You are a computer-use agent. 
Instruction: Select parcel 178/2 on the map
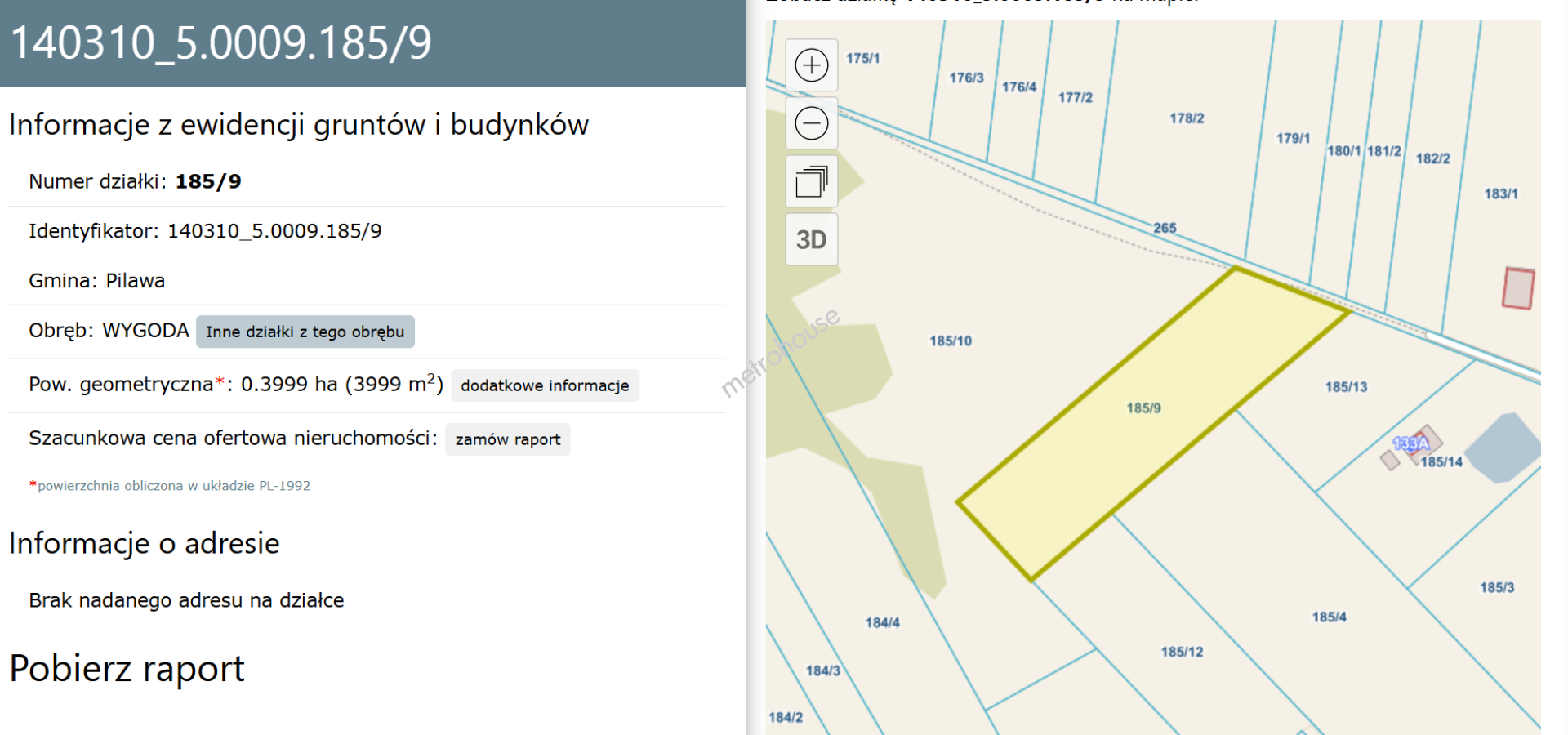coord(1187,118)
